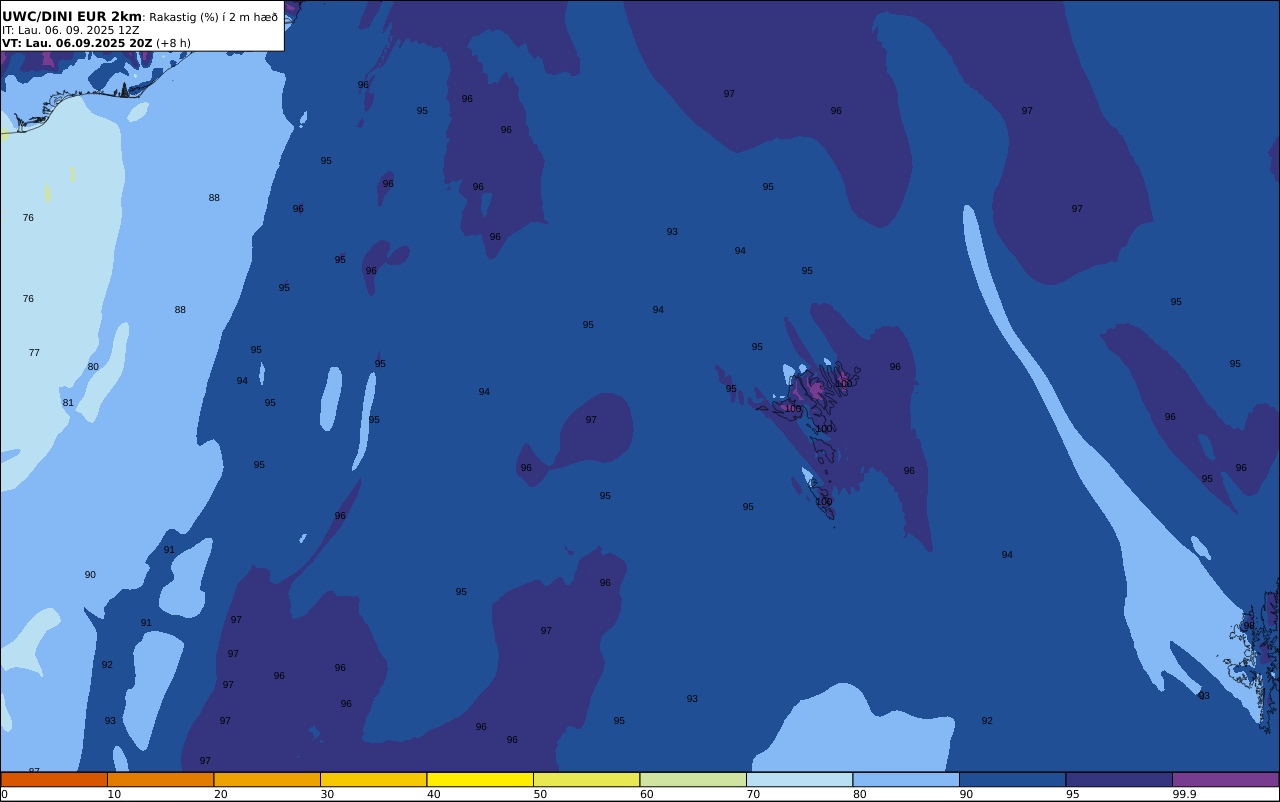
Task: Click the humidity value "77" on the map
Action: 34,353
